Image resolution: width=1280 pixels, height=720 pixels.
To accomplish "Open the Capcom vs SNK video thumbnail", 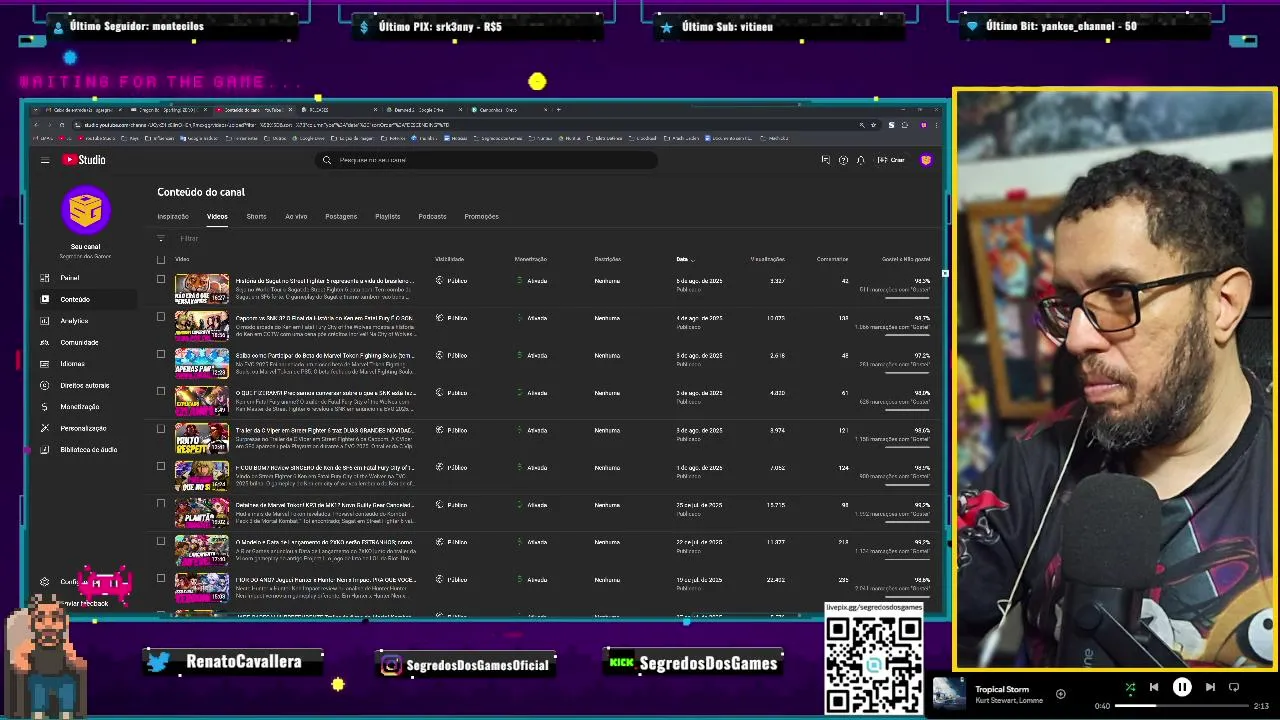I will click(x=202, y=326).
